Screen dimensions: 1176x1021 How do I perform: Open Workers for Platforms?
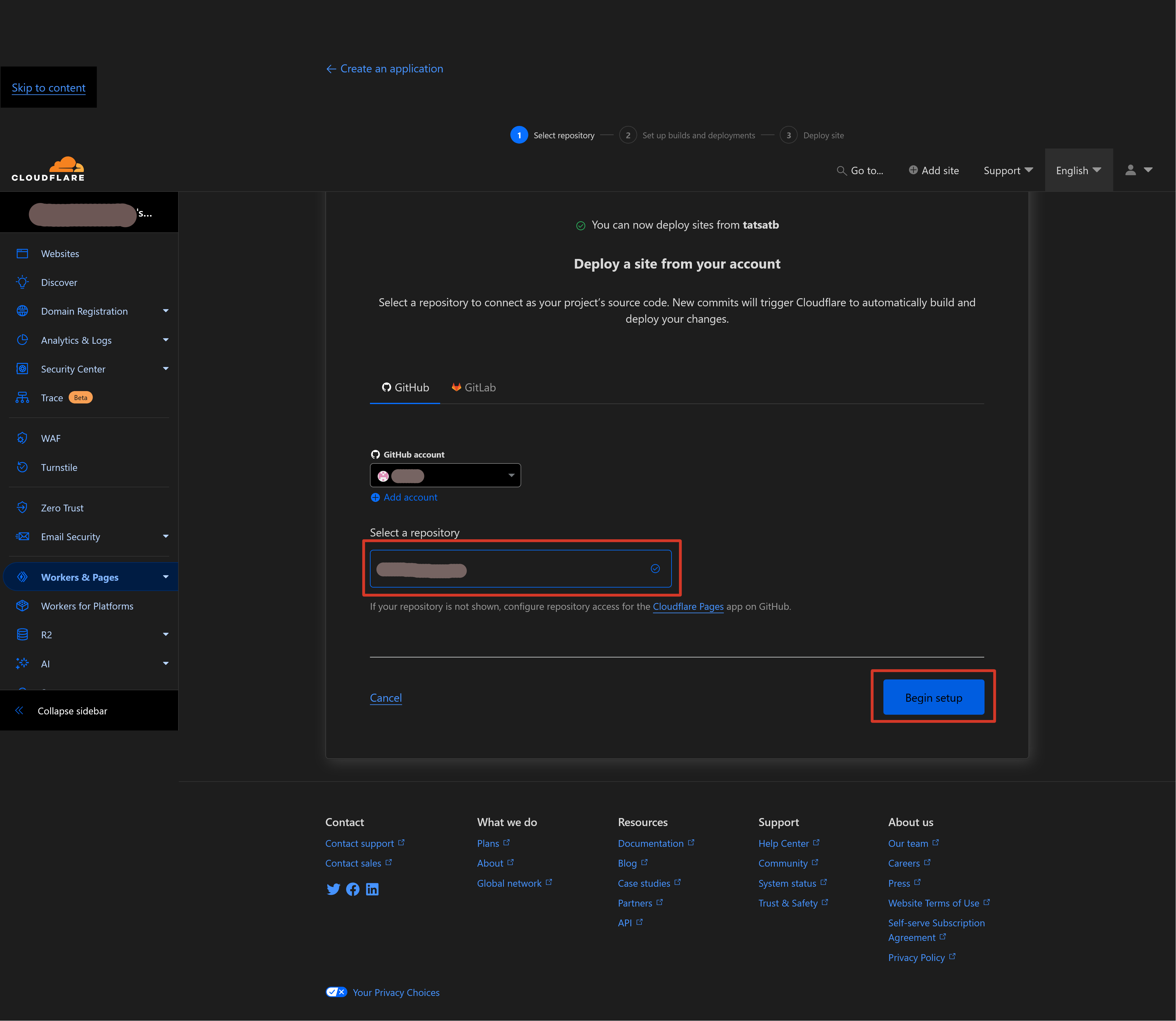(87, 606)
